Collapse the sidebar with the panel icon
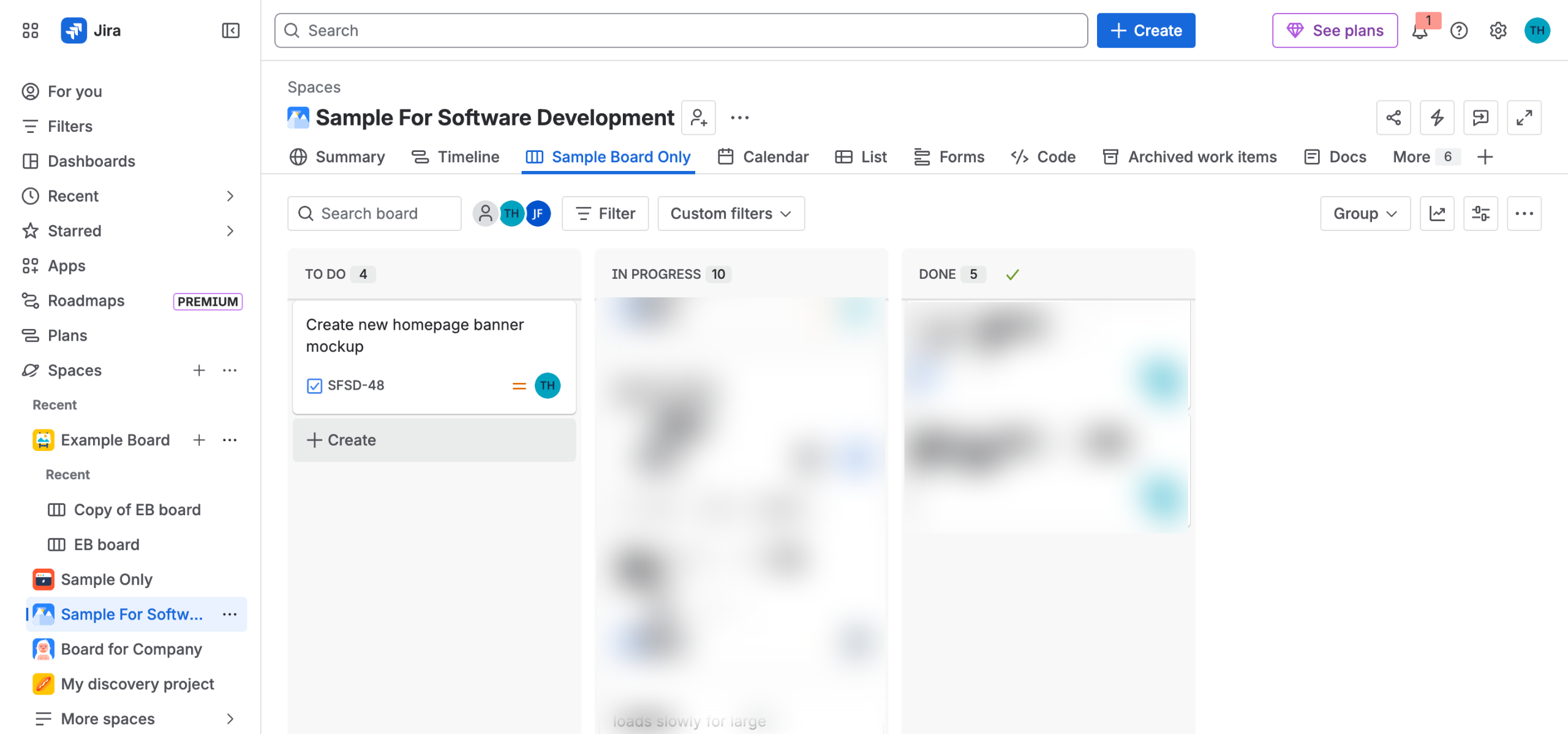 click(x=230, y=31)
